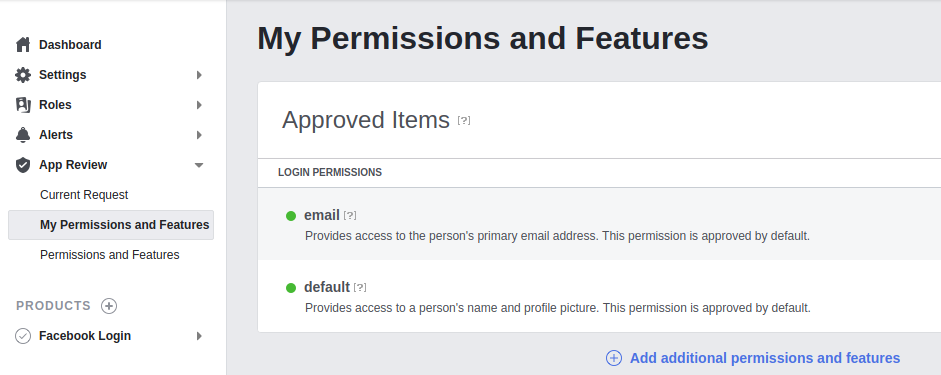Image resolution: width=941 pixels, height=375 pixels.
Task: Expand the Facebook Login submenu arrow
Action: pos(199,336)
